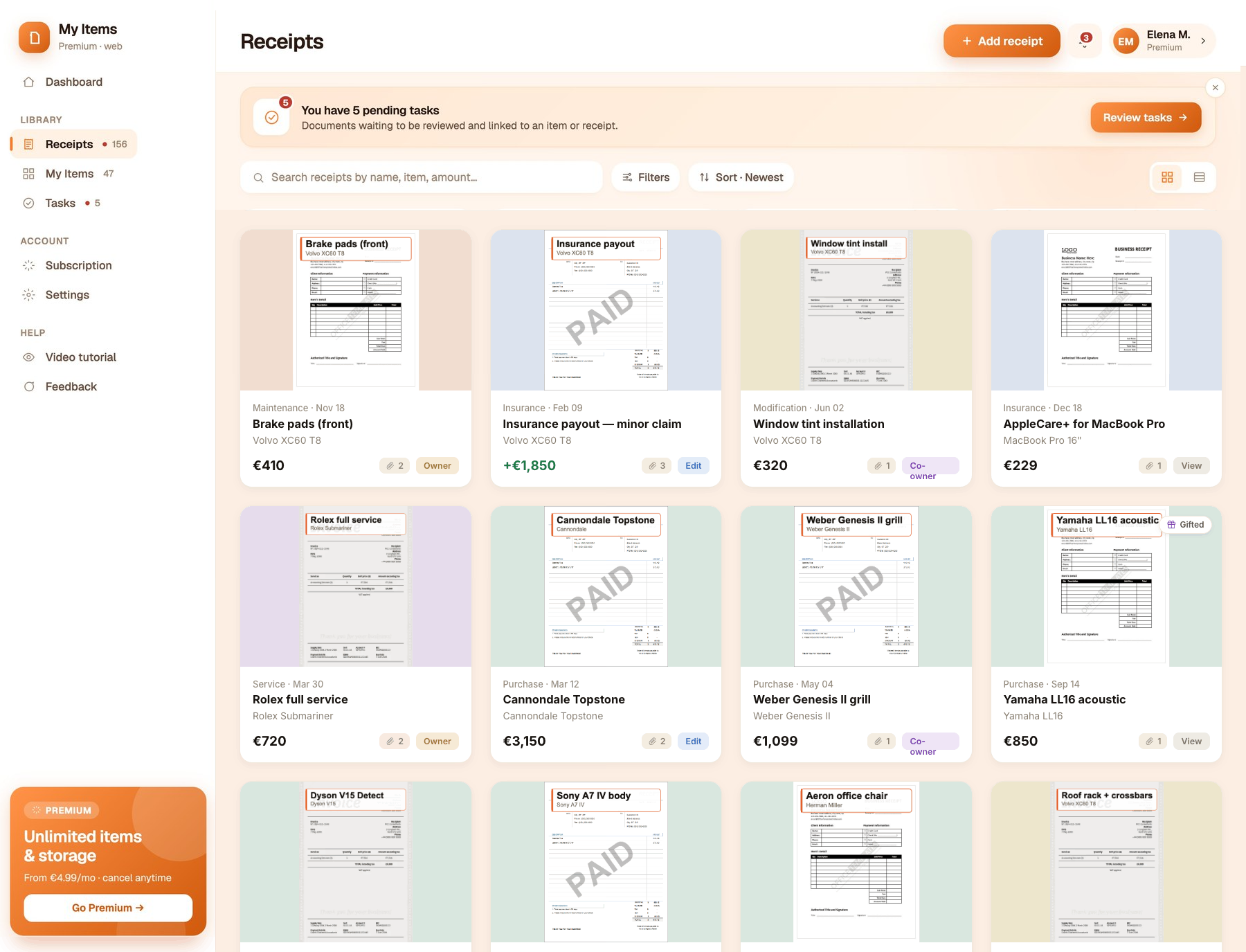1246x952 pixels.
Task: Open Cannondale Topstone receipt thumbnail
Action: click(x=606, y=586)
